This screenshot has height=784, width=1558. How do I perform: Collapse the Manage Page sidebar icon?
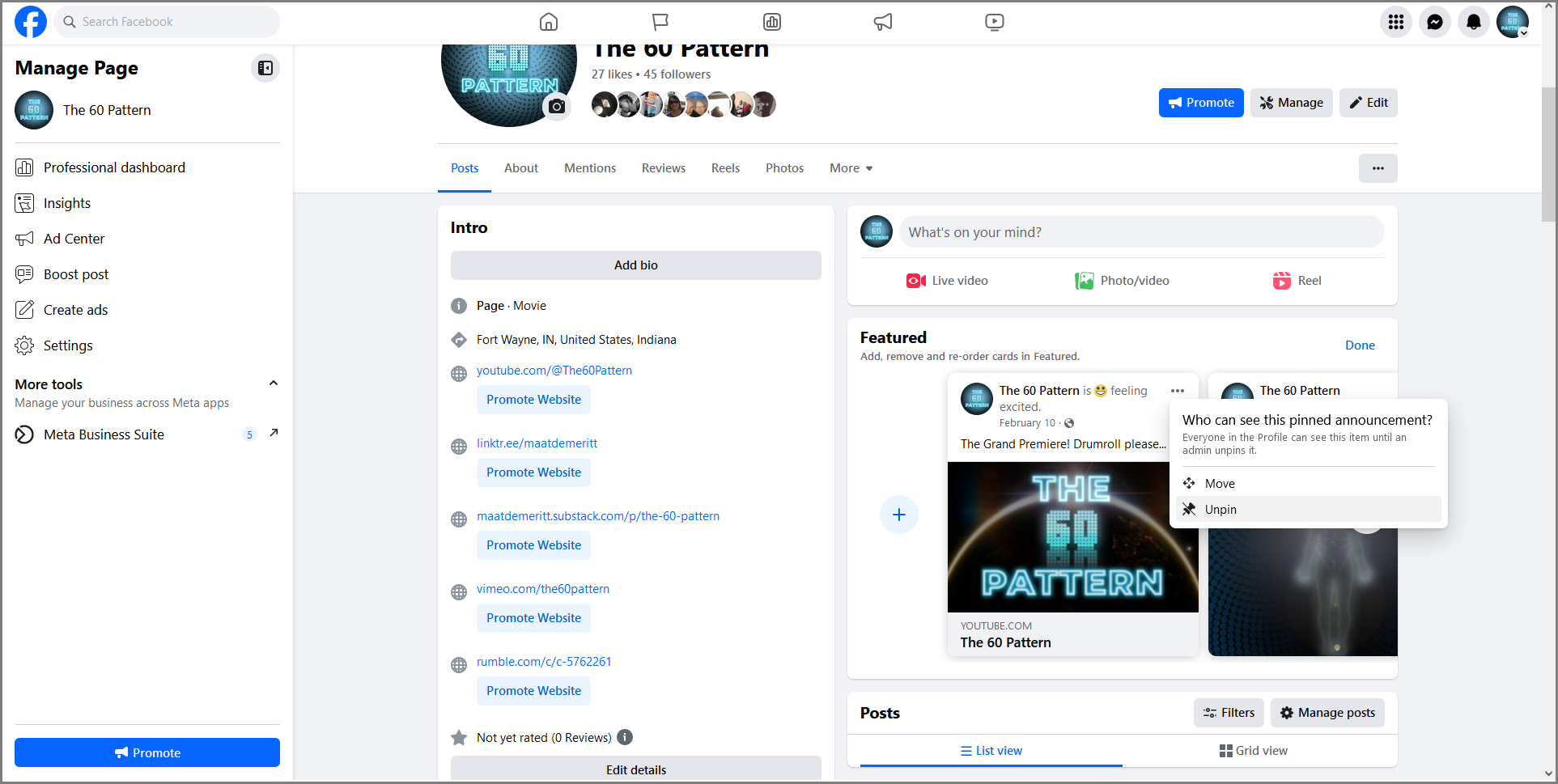pyautogui.click(x=265, y=68)
